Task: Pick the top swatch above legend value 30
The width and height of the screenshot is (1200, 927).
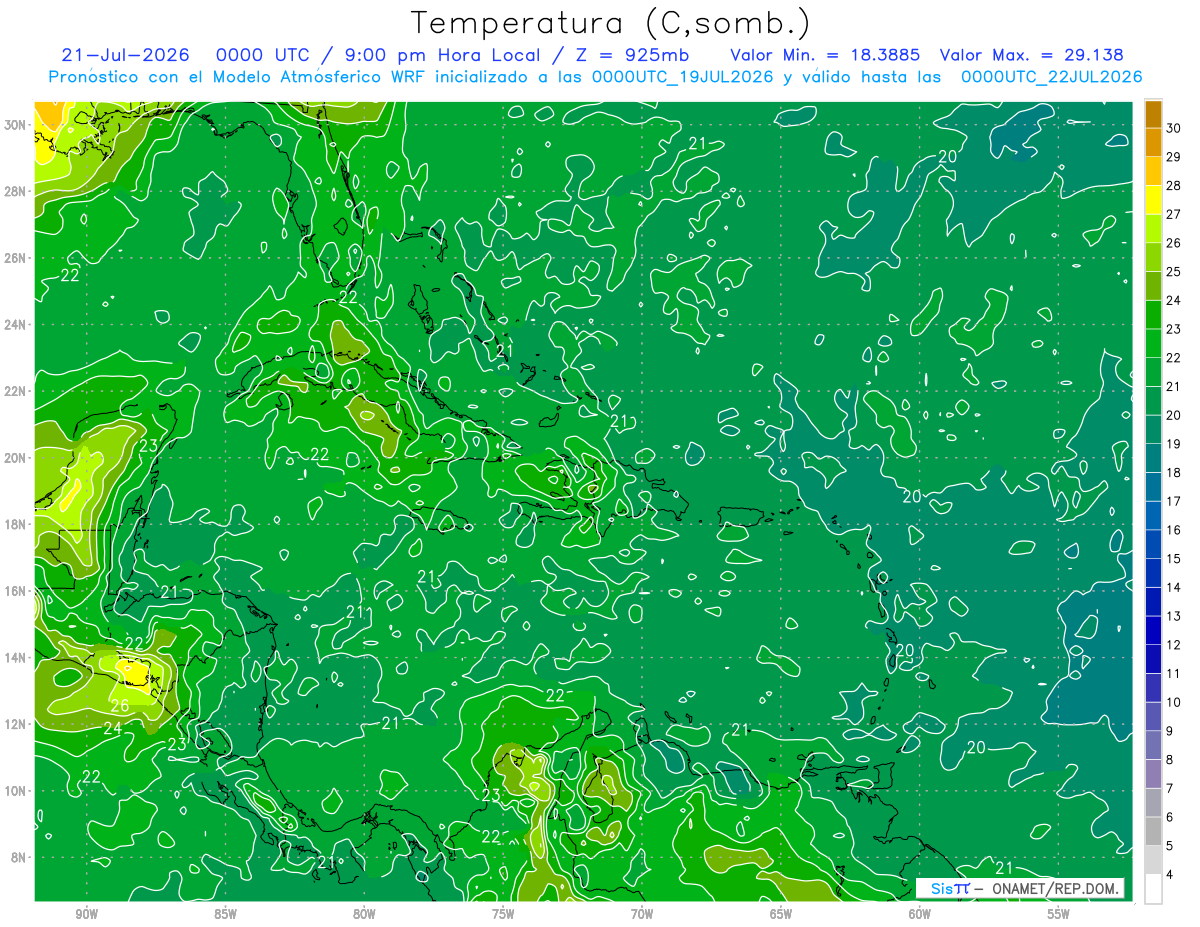Action: (1153, 114)
